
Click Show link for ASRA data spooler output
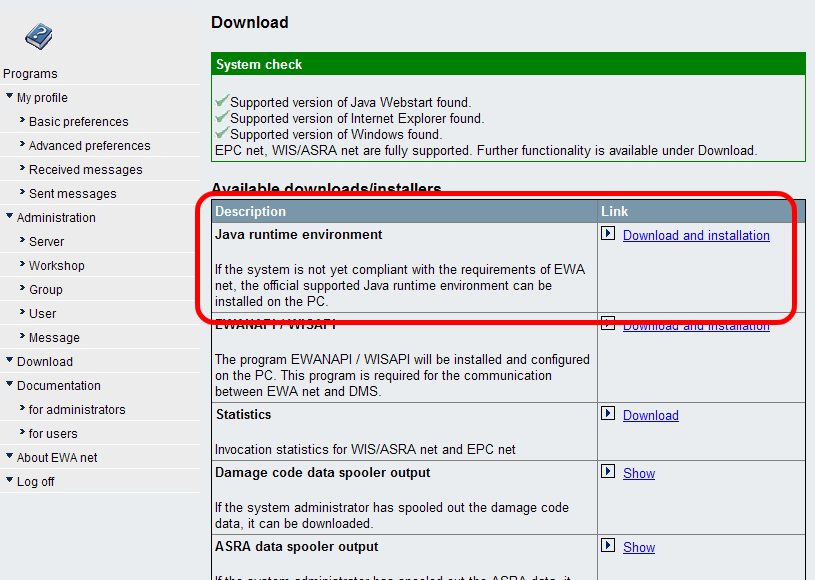click(639, 547)
